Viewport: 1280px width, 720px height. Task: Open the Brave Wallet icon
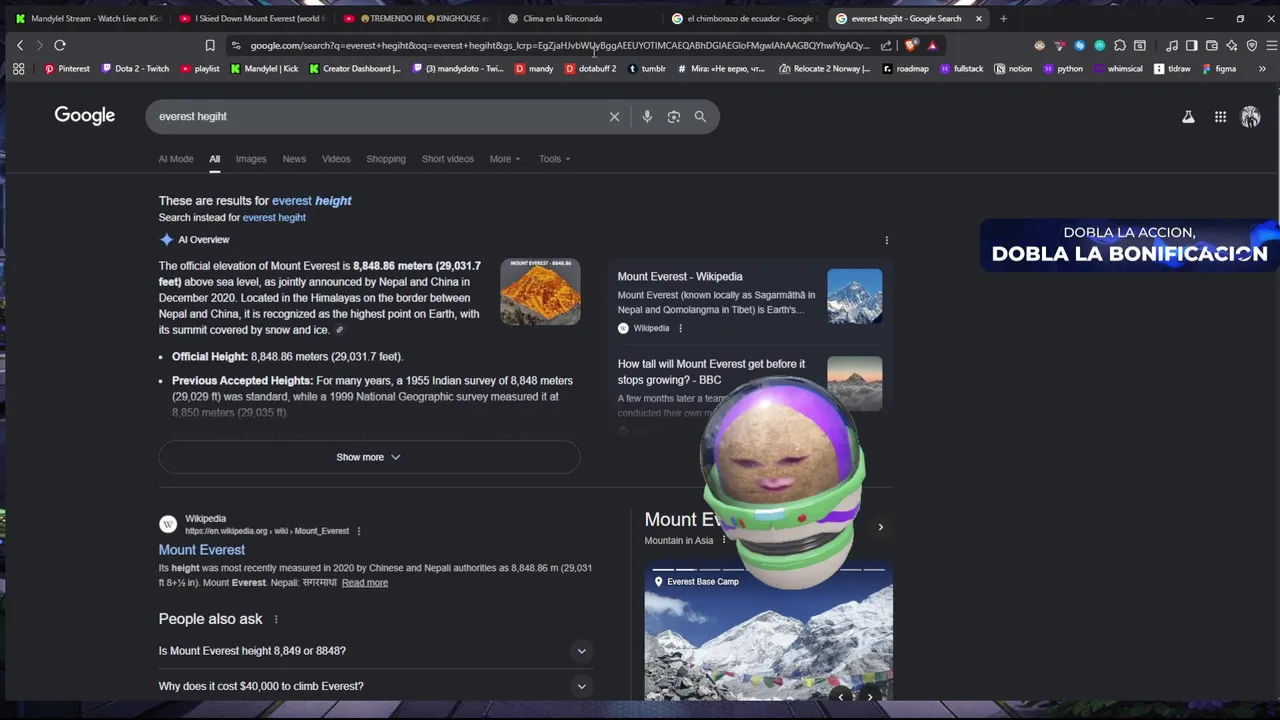pos(1212,45)
